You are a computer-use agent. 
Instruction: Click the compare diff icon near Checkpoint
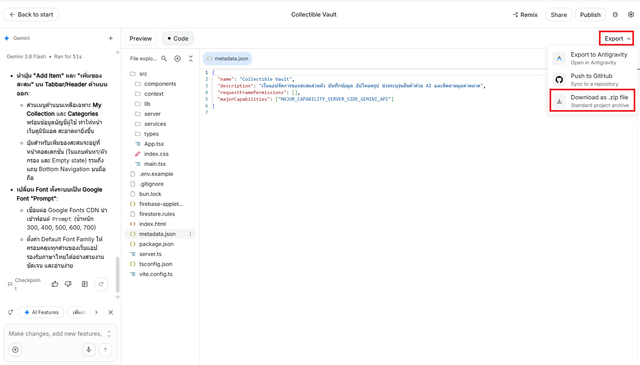84,284
